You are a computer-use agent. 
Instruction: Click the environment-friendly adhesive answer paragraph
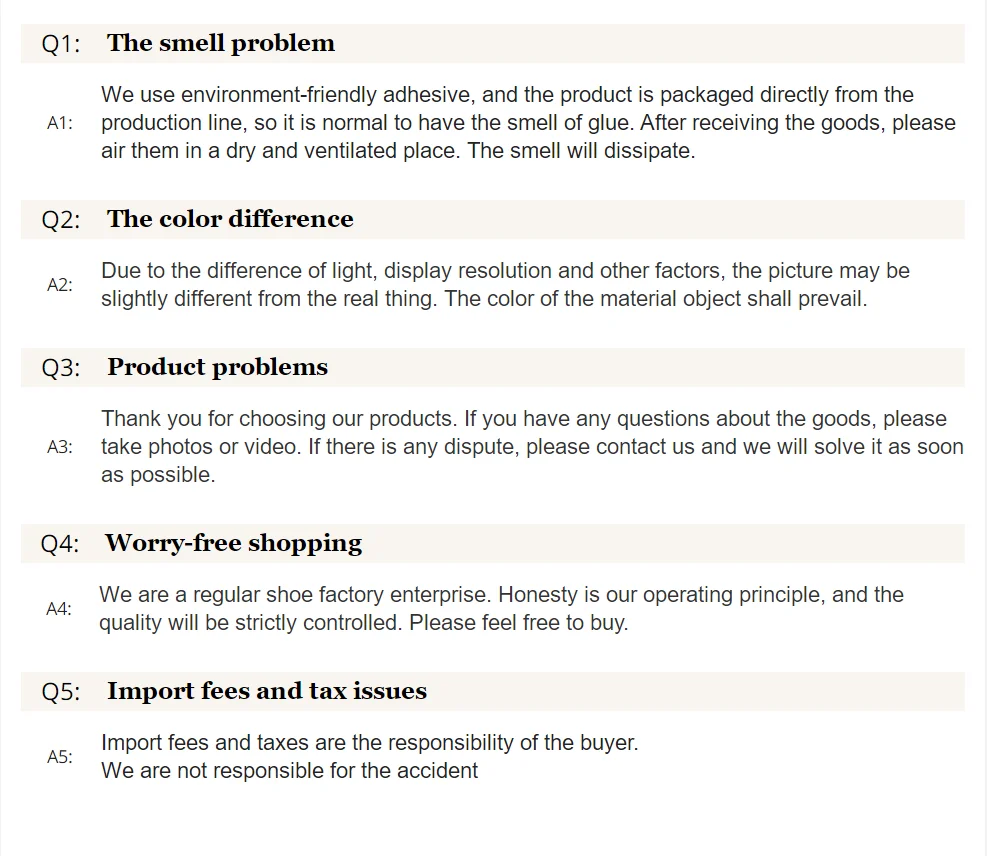[528, 123]
